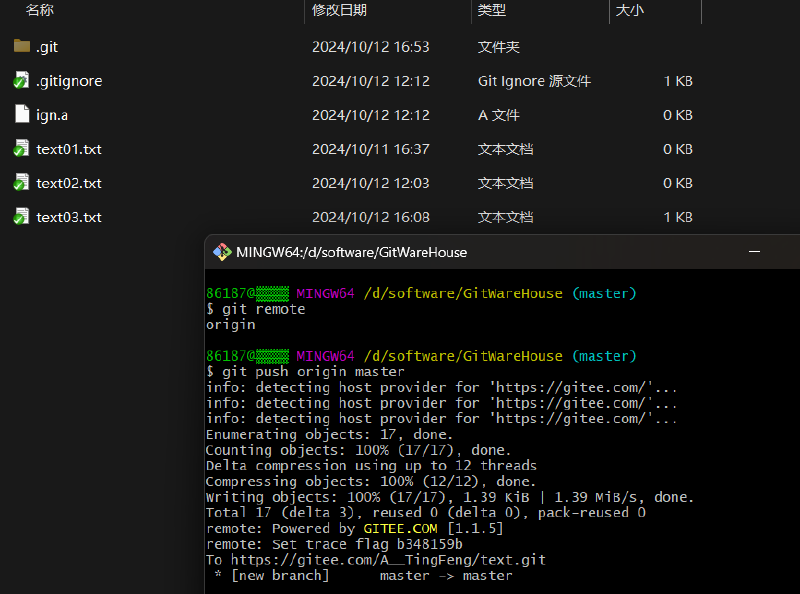The width and height of the screenshot is (800, 594).
Task: Click the 1 KB size of .gitignore
Action: [x=678, y=81]
